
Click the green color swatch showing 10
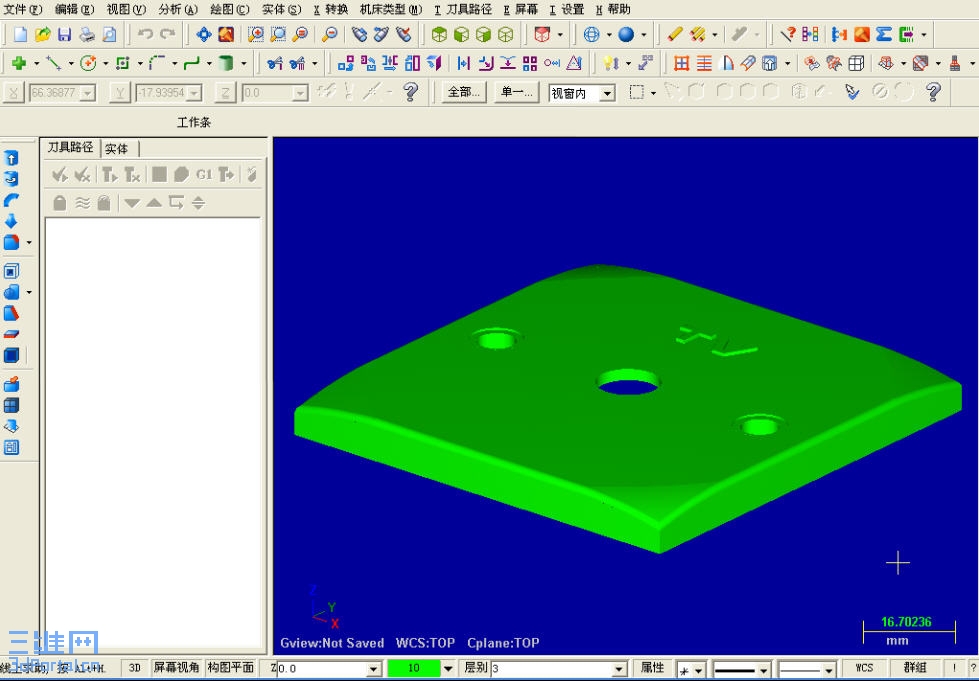click(413, 669)
